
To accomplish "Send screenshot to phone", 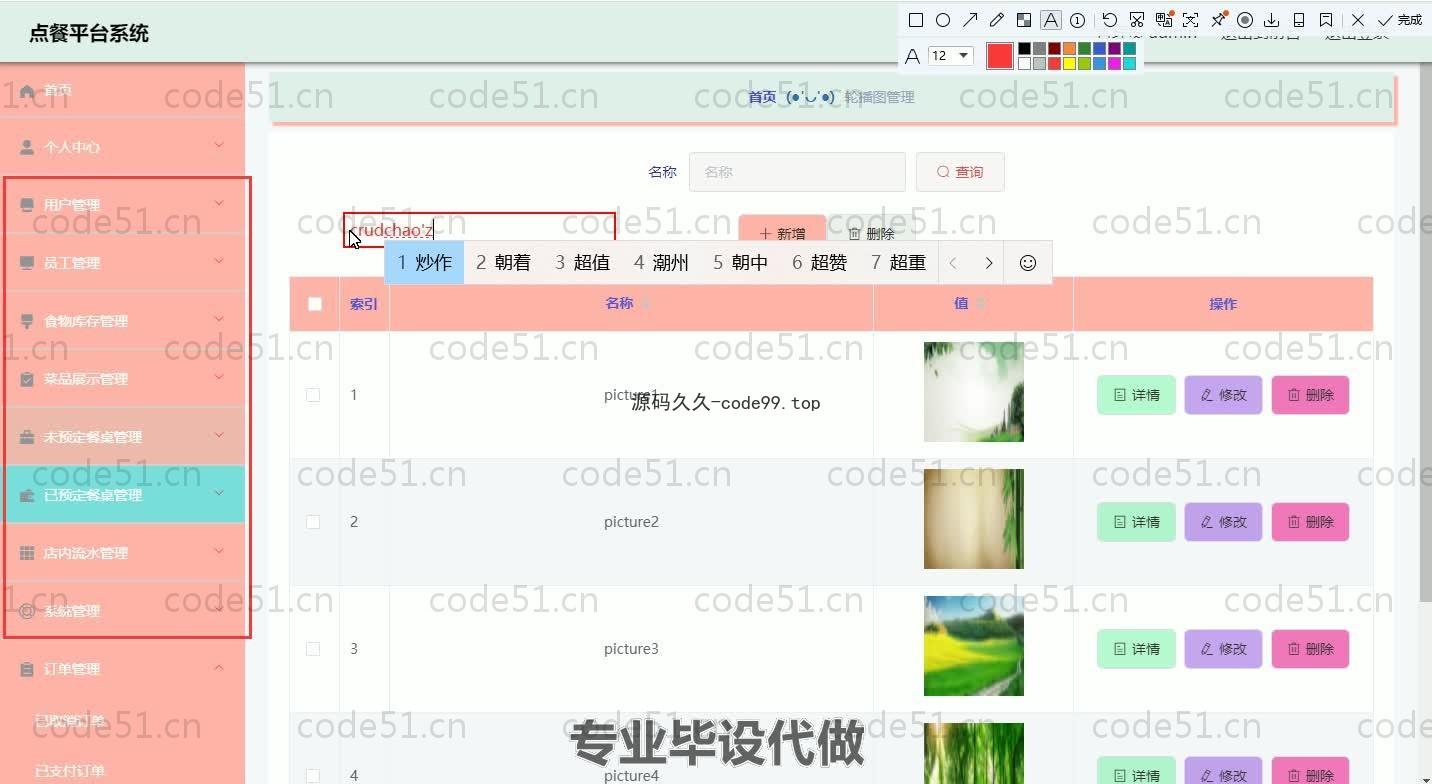I will (x=1299, y=20).
